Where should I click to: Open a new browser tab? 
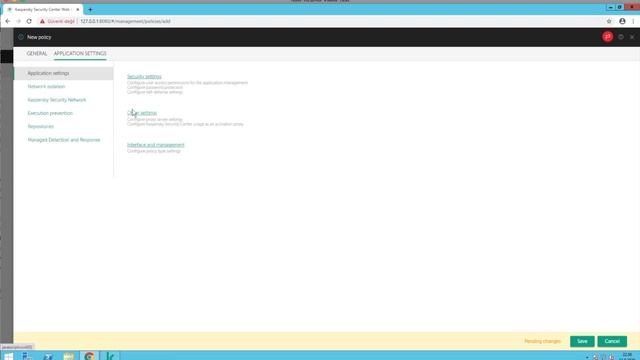point(90,9)
